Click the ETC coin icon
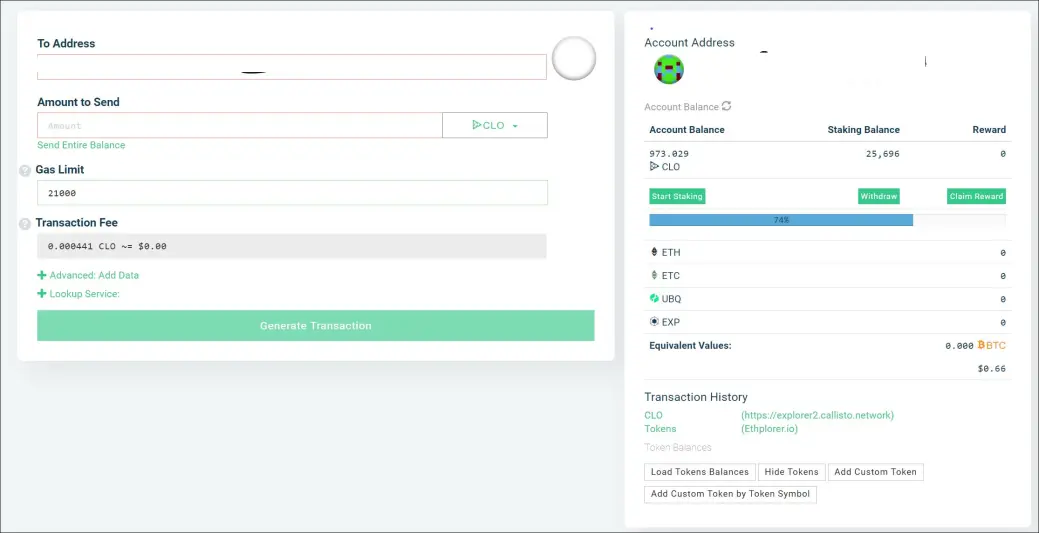This screenshot has height=533, width=1039. (655, 276)
